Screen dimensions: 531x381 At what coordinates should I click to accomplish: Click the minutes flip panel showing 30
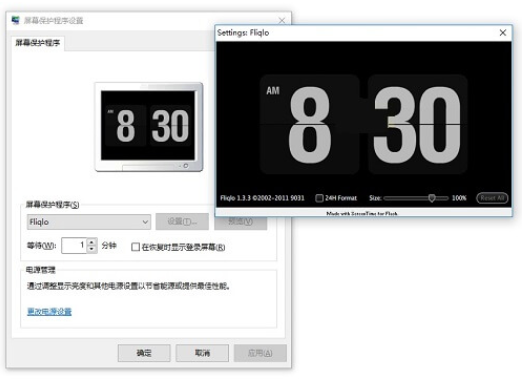tap(418, 124)
